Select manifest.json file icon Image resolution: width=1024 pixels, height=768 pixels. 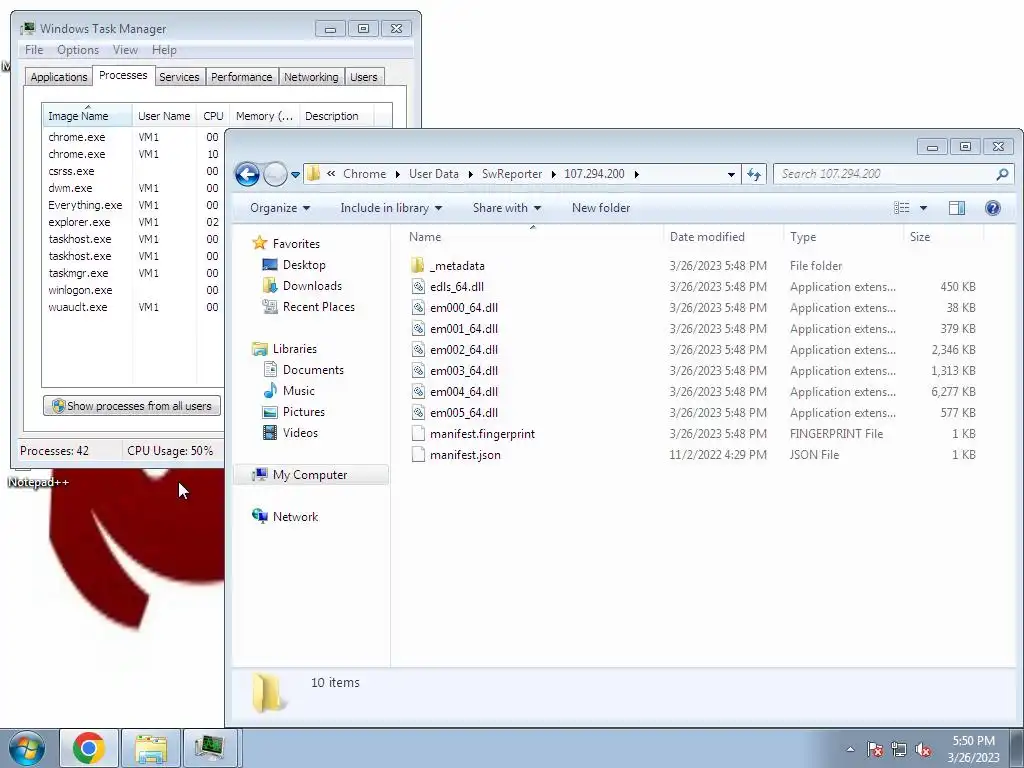(x=418, y=455)
